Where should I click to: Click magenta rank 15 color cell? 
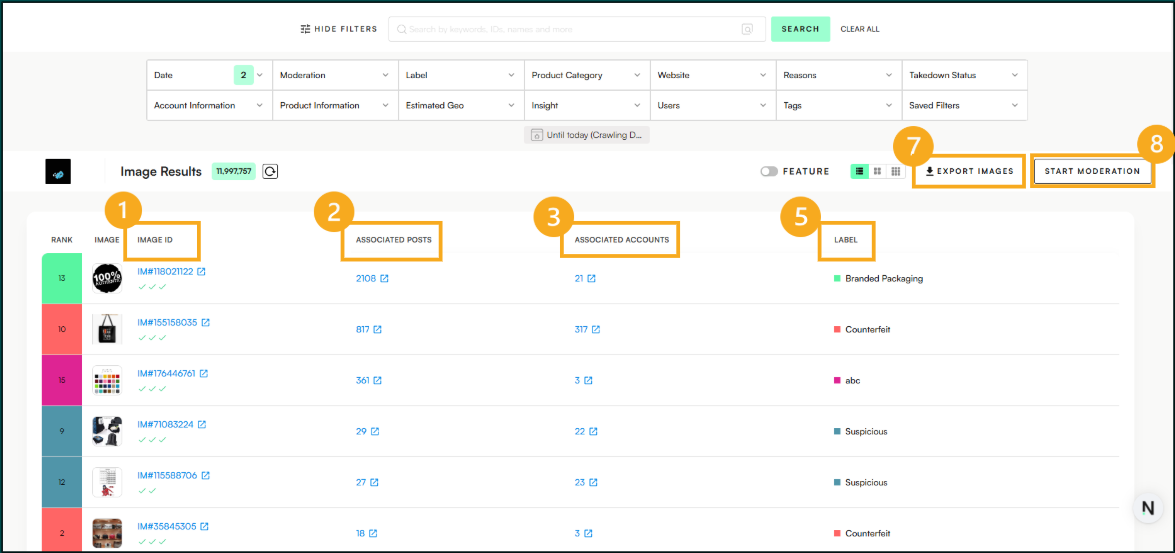(x=62, y=380)
